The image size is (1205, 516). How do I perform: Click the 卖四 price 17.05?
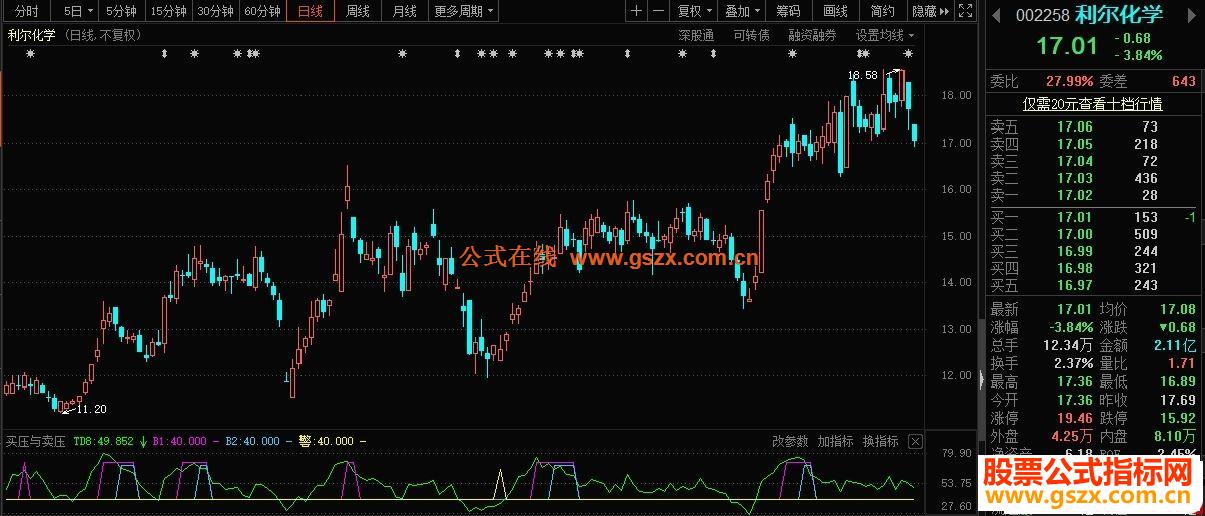point(1075,144)
